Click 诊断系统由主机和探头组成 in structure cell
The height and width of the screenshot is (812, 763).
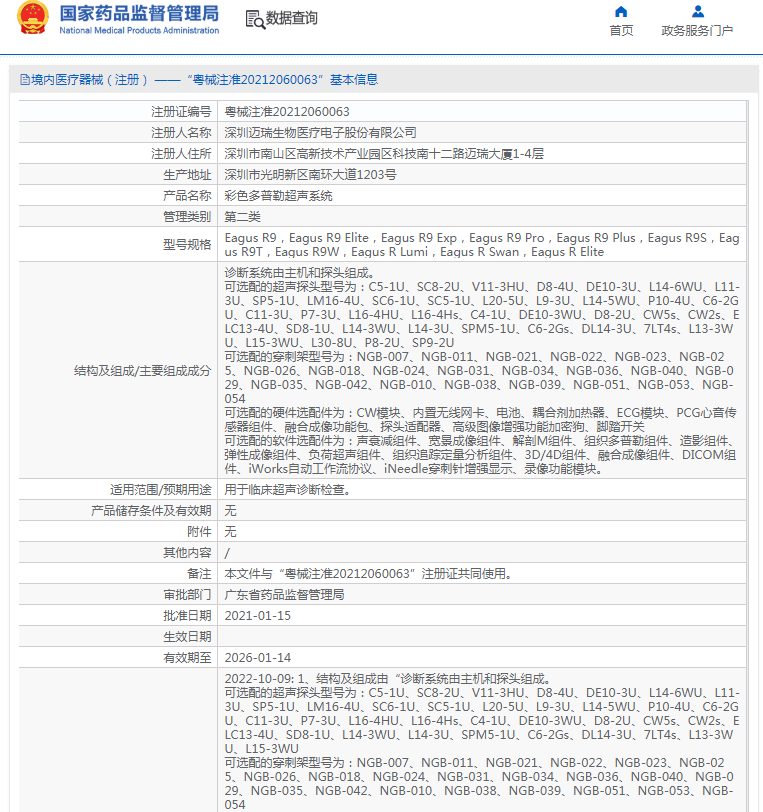(x=300, y=273)
